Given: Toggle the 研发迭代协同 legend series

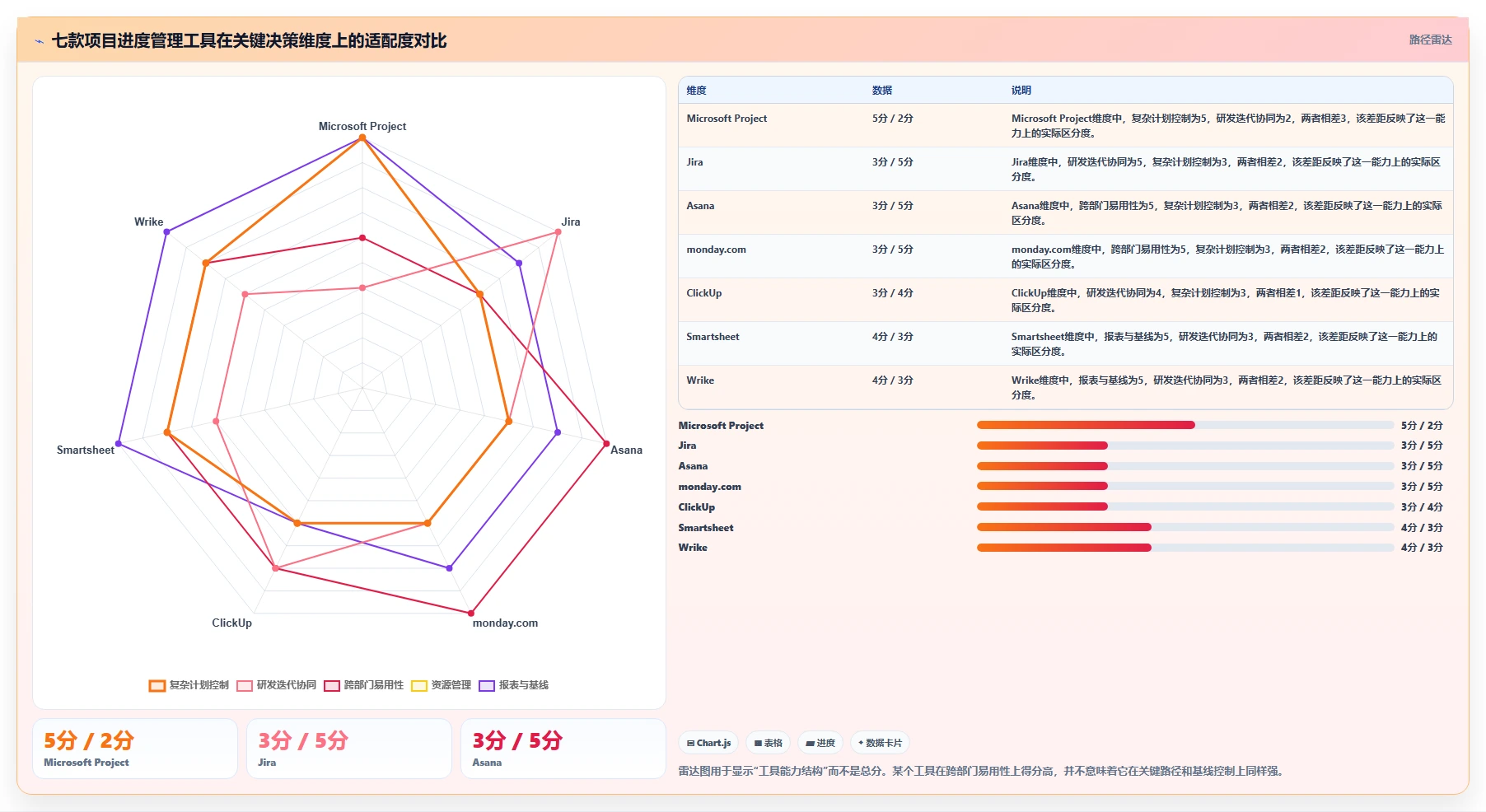Looking at the screenshot, I should (x=276, y=685).
